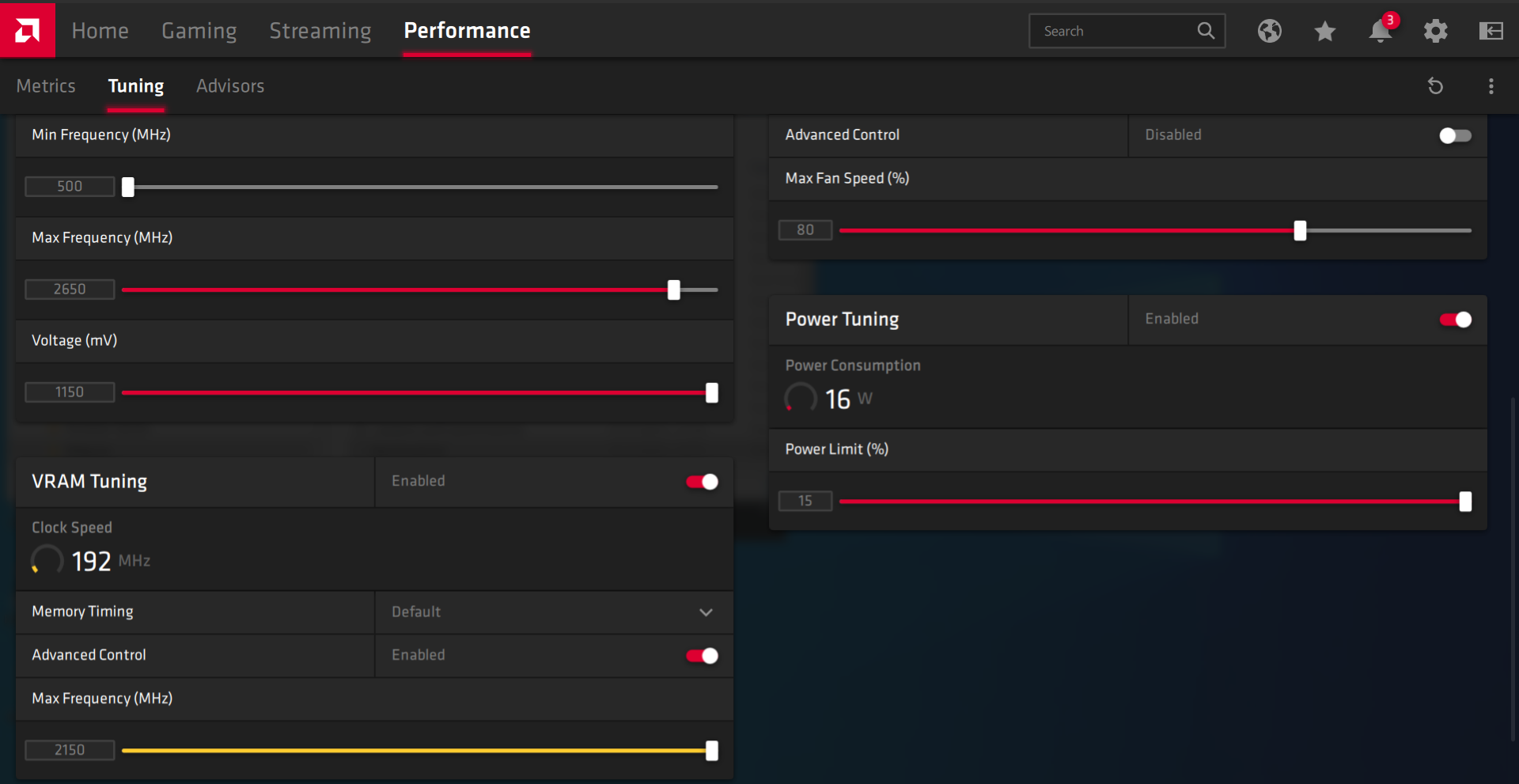Click the Max Fan Speed (%) label
Screen dimensions: 1519x784
point(847,178)
